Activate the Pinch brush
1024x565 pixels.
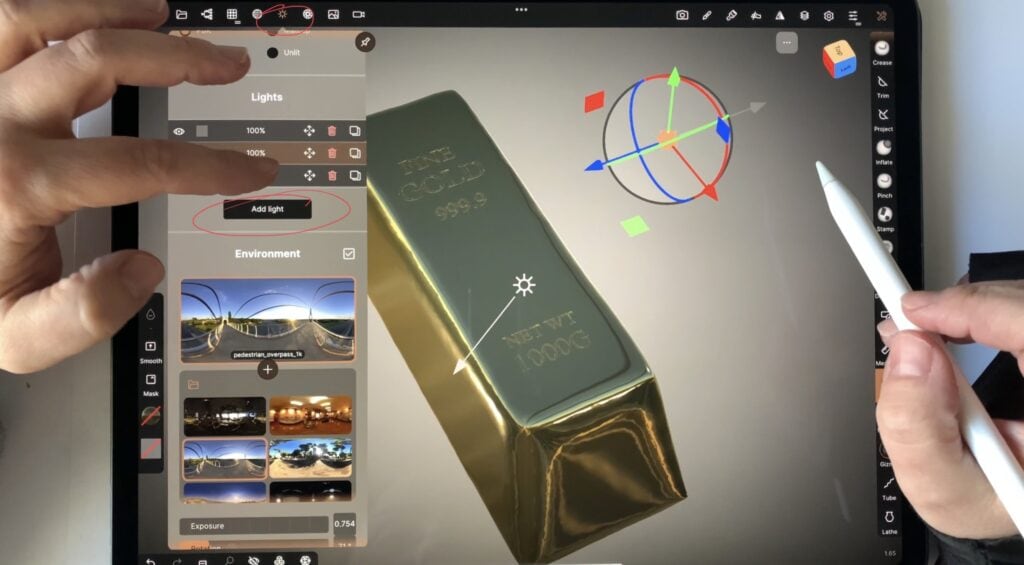(x=883, y=182)
